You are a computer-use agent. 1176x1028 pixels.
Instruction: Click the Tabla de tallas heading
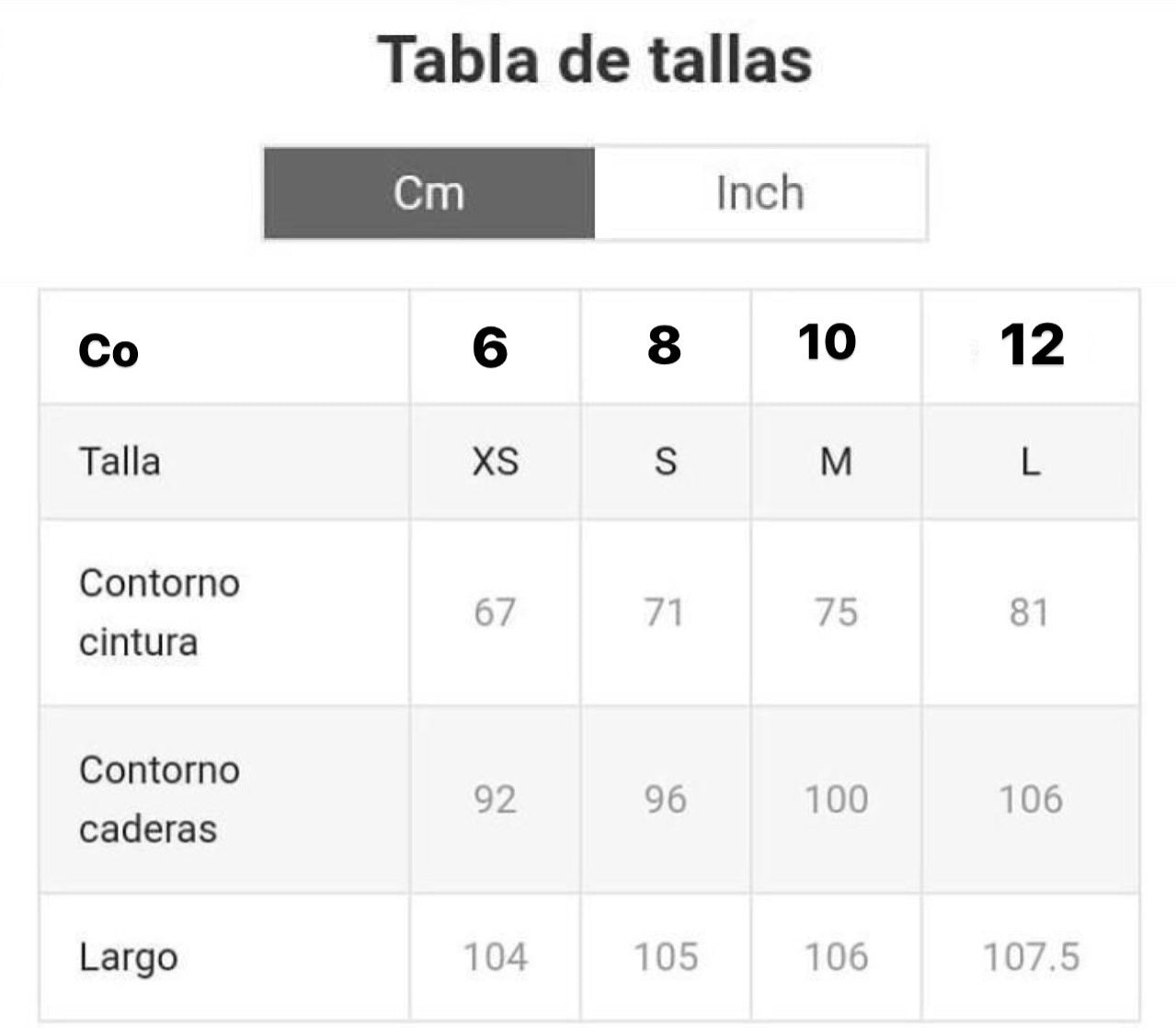click(595, 61)
